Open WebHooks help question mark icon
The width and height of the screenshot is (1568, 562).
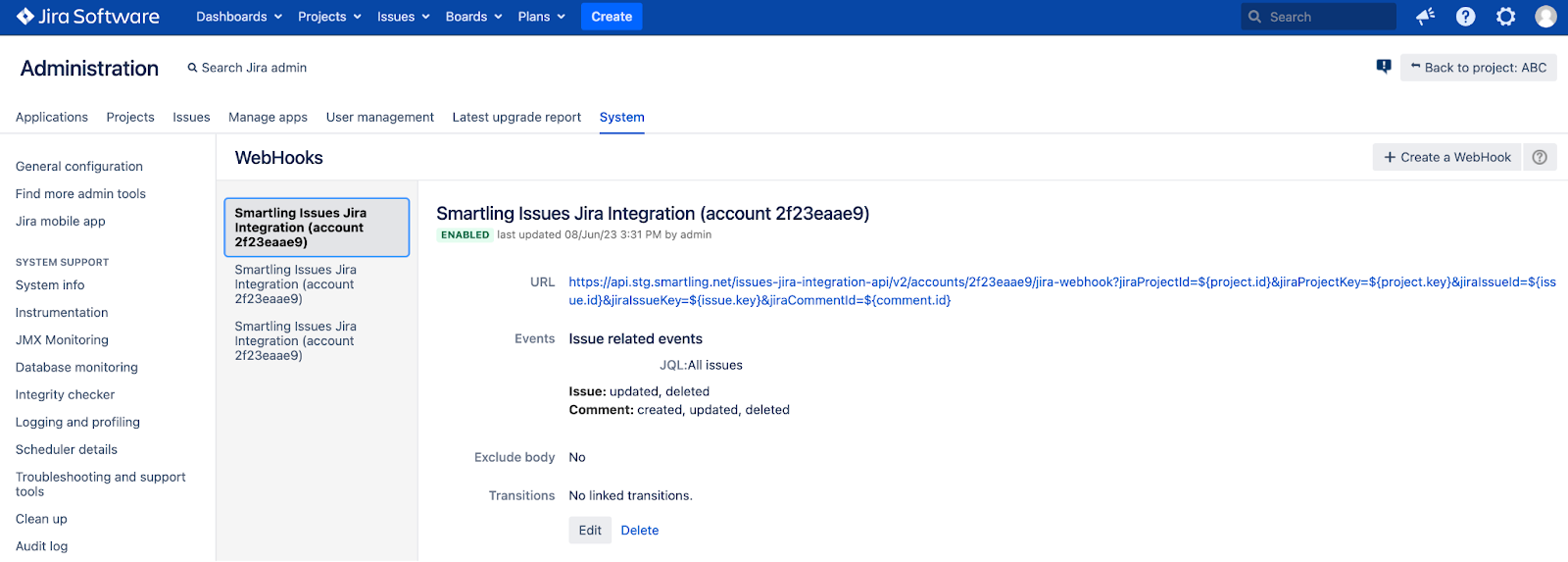click(1540, 157)
